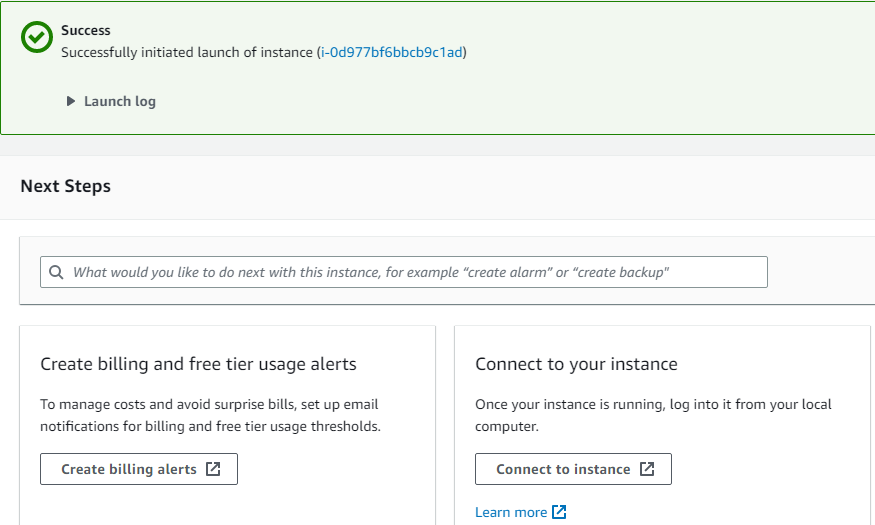Viewport: 875px width, 525px height.
Task: Click external link icon on Create billing alerts
Action: [x=213, y=469]
